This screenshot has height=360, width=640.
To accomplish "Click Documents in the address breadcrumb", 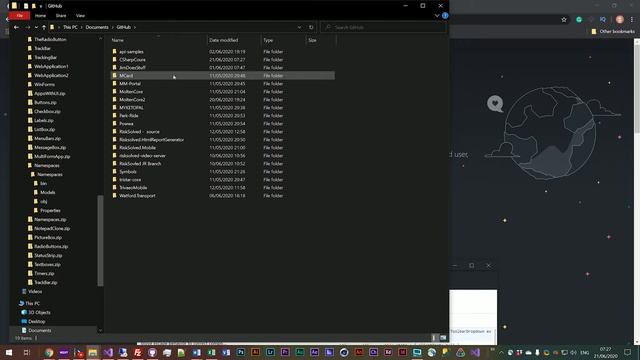I will tap(97, 27).
